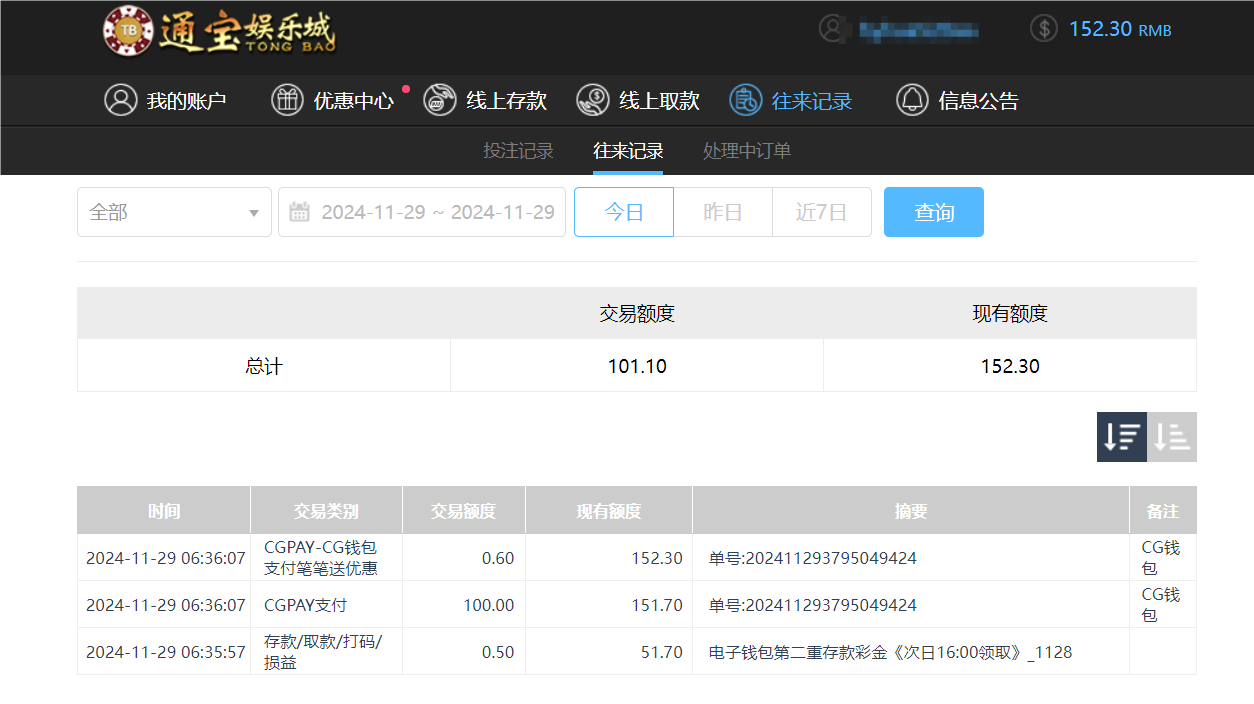Click the user avatar icon in the header
The image size is (1254, 704).
pyautogui.click(x=831, y=28)
